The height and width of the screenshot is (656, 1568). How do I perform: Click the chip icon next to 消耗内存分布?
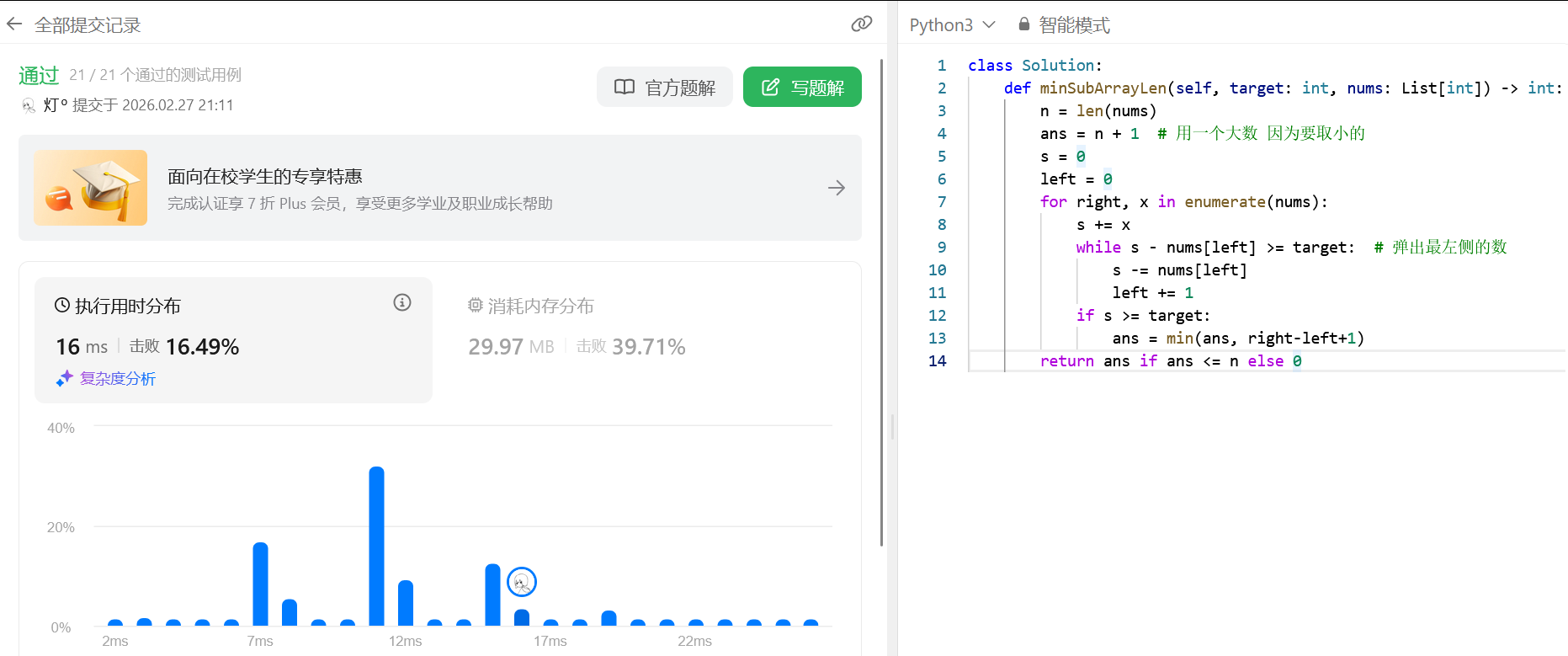476,305
